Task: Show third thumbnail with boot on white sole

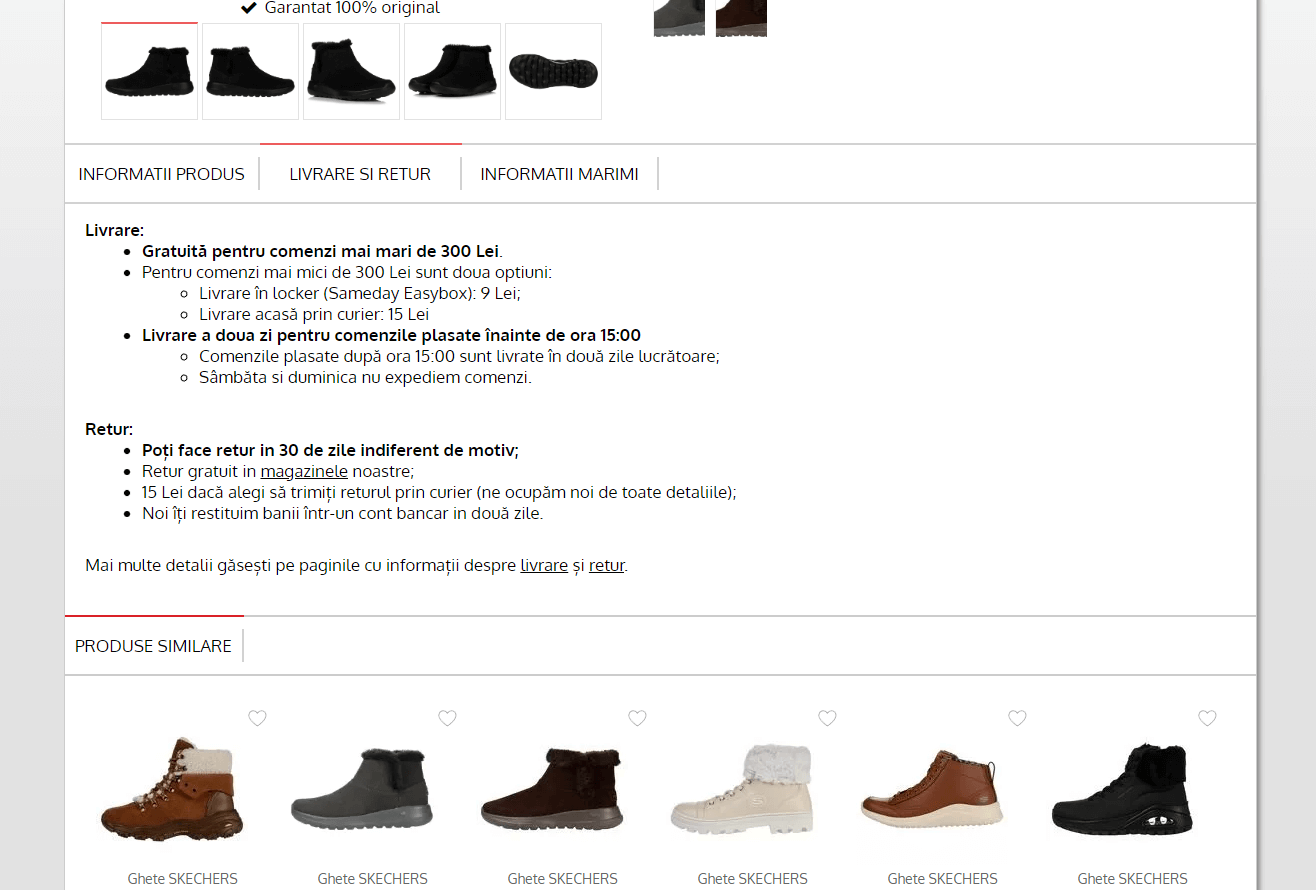Action: tap(352, 72)
